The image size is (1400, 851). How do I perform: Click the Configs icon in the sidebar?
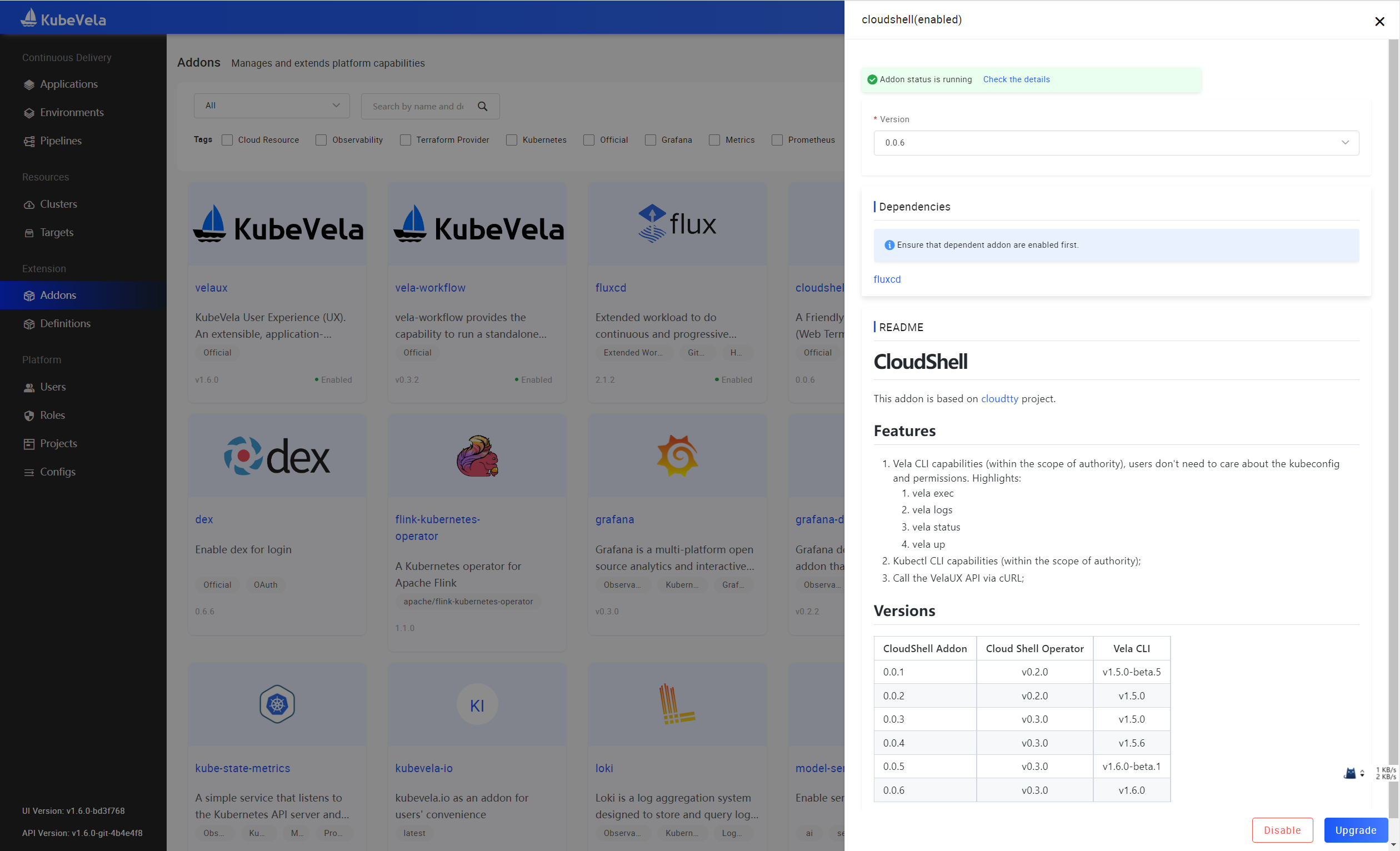(x=29, y=472)
